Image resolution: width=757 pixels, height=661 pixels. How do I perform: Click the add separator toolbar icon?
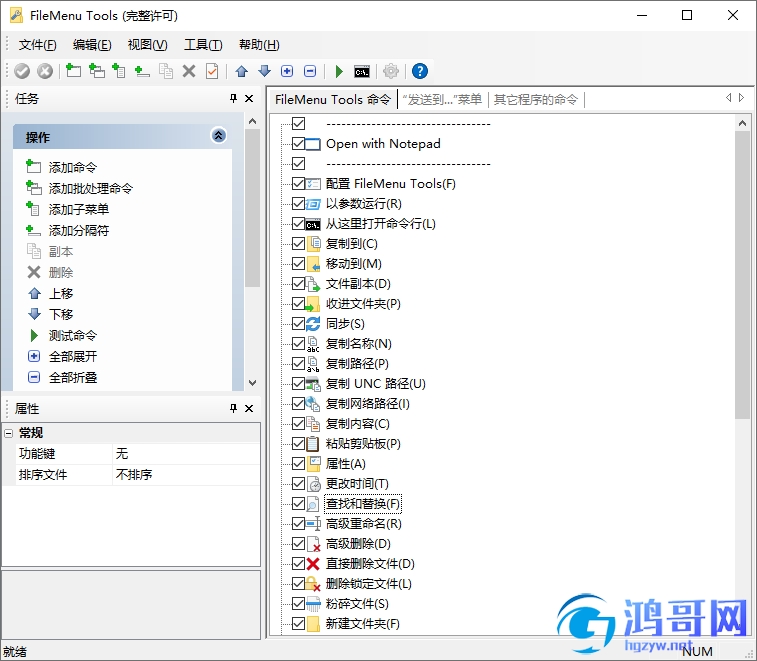click(142, 71)
